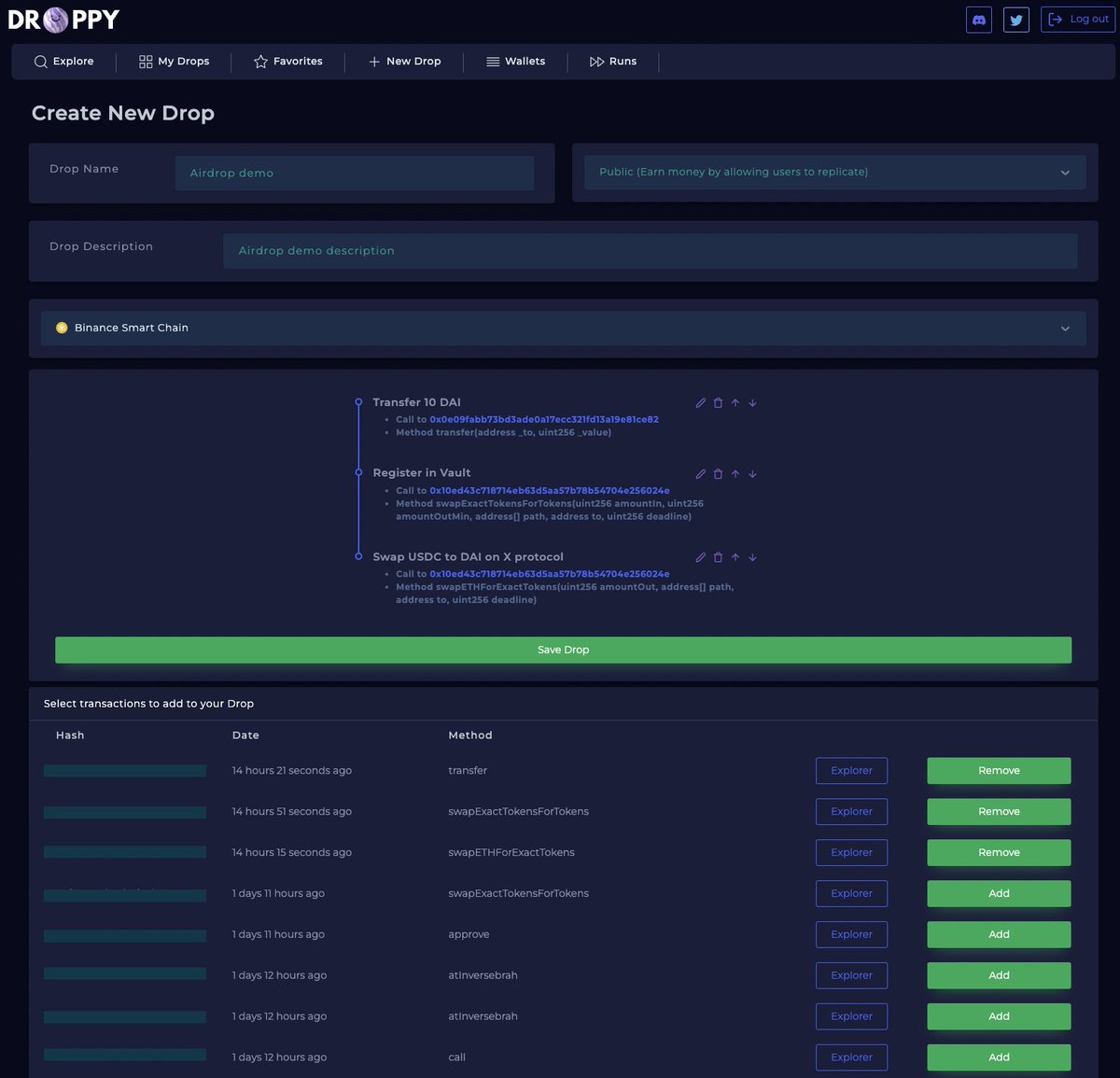Open Explorer for swapExactTokensForTokens 1 days 11 hours ago
Viewport: 1120px width, 1078px height.
point(851,894)
